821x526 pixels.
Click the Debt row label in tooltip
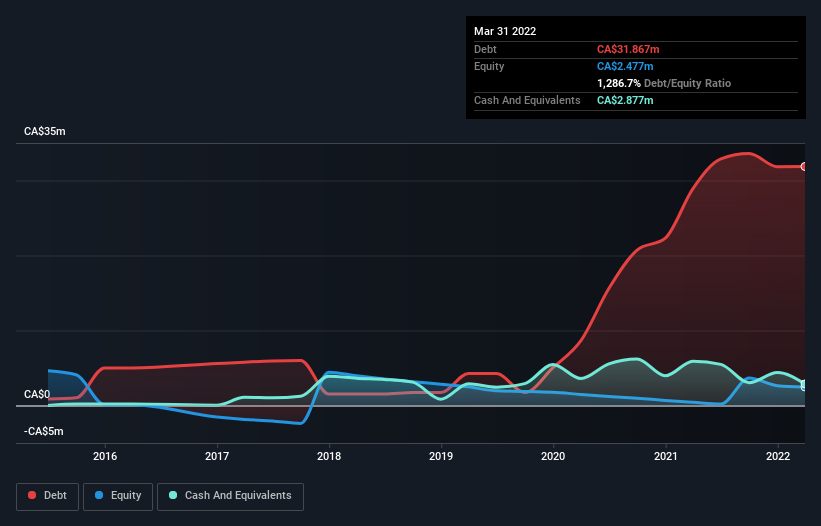pos(485,49)
